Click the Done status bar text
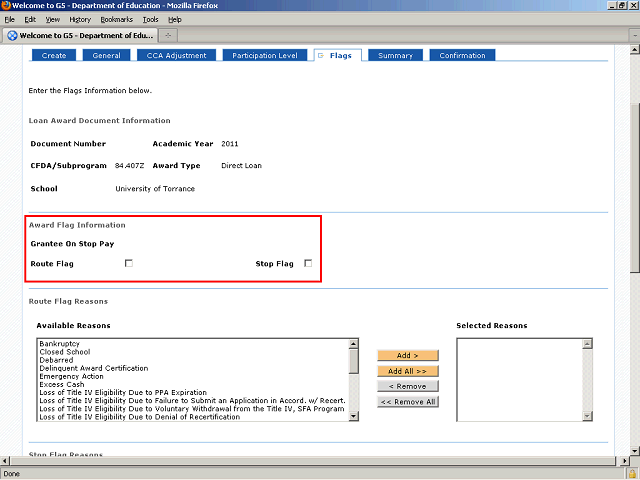Image resolution: width=640 pixels, height=480 pixels. [11, 474]
